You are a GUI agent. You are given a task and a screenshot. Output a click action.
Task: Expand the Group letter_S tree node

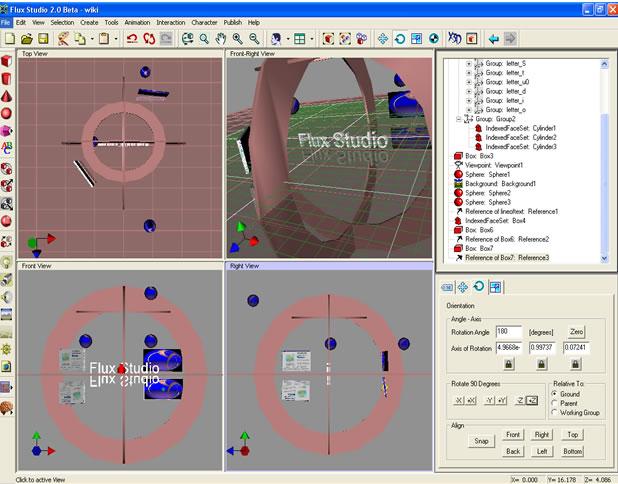469,63
